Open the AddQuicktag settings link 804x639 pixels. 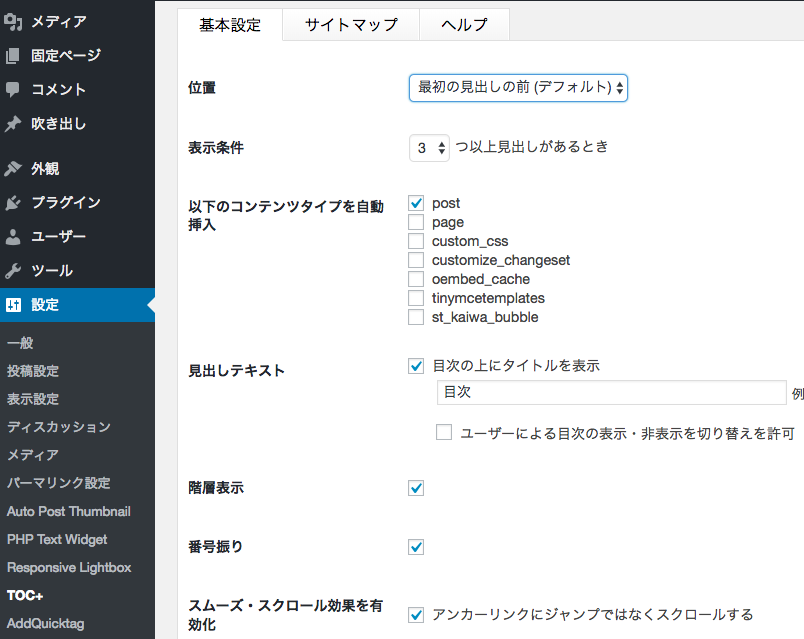[x=46, y=624]
